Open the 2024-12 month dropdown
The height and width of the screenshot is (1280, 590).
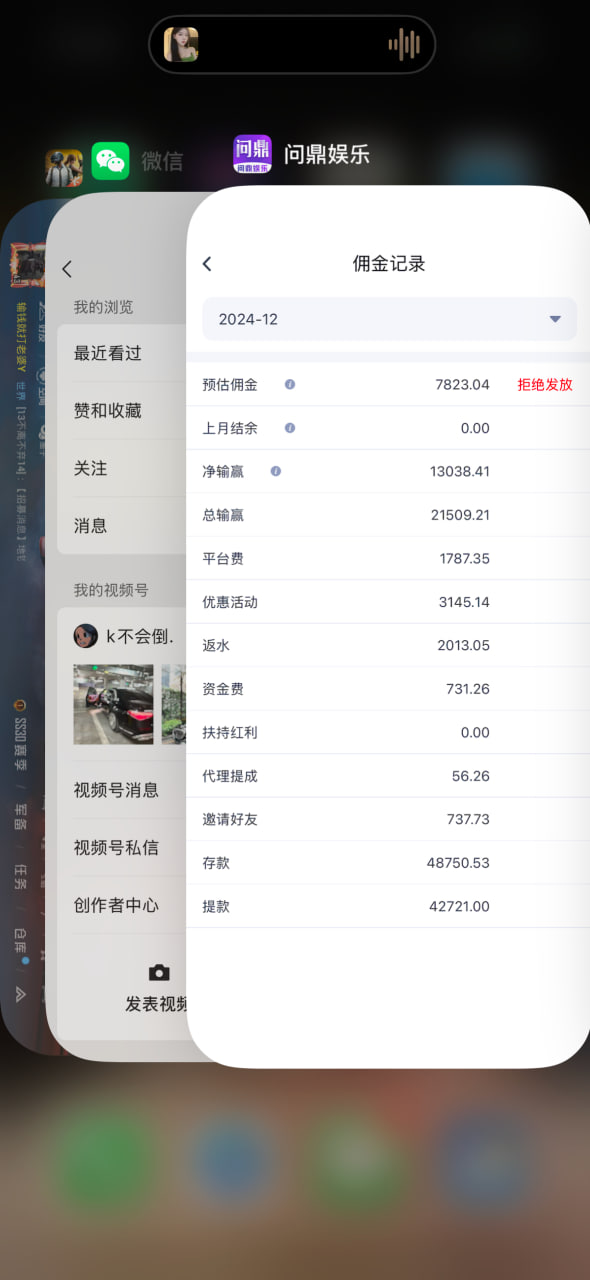[x=389, y=319]
